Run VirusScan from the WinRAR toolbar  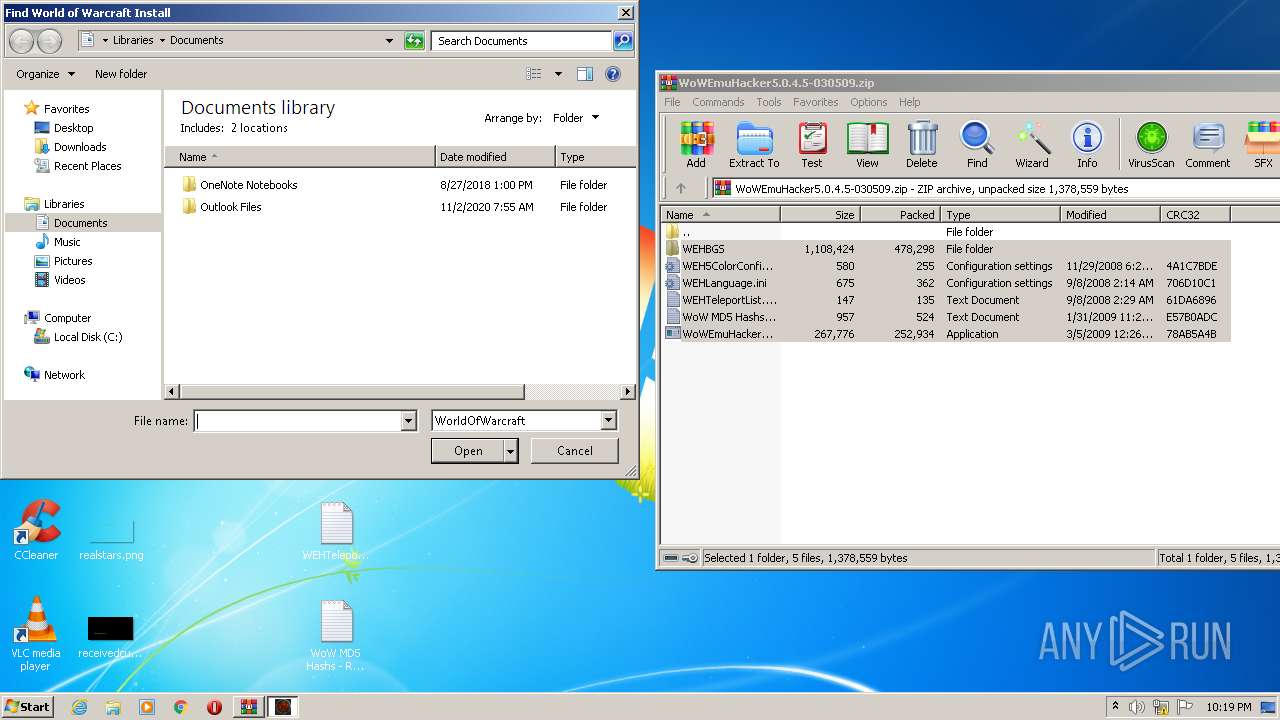1151,144
